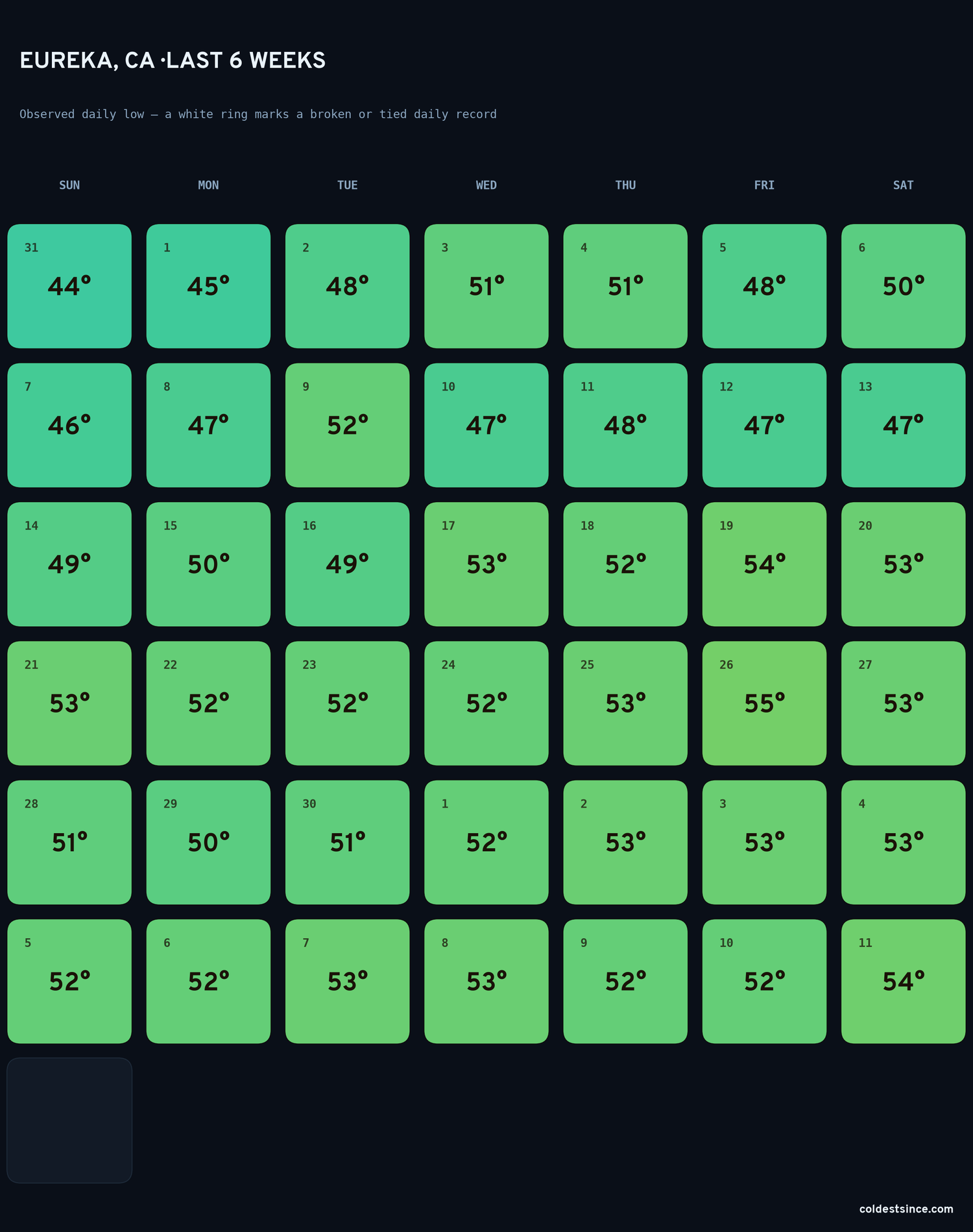Click the day 11 tile showing 54°
The width and height of the screenshot is (973, 1232).
pos(903,981)
